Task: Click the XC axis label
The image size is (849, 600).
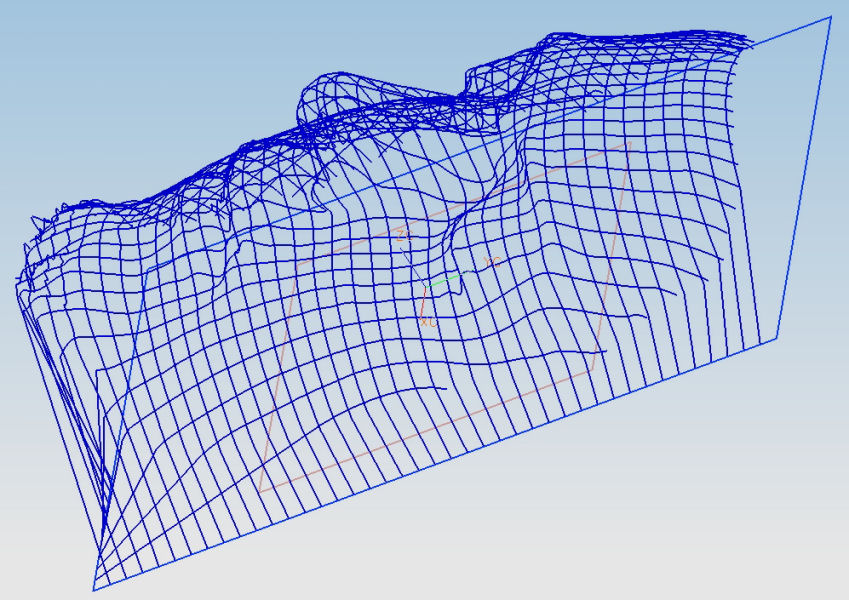Action: click(428, 322)
